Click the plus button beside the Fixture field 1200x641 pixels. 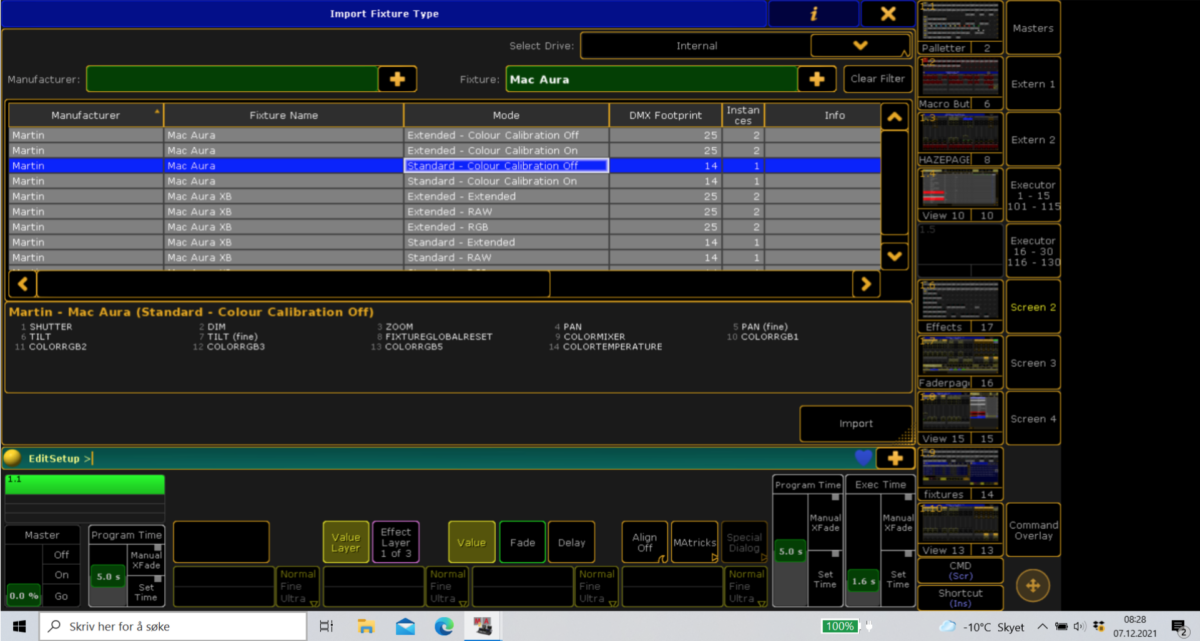(x=816, y=79)
